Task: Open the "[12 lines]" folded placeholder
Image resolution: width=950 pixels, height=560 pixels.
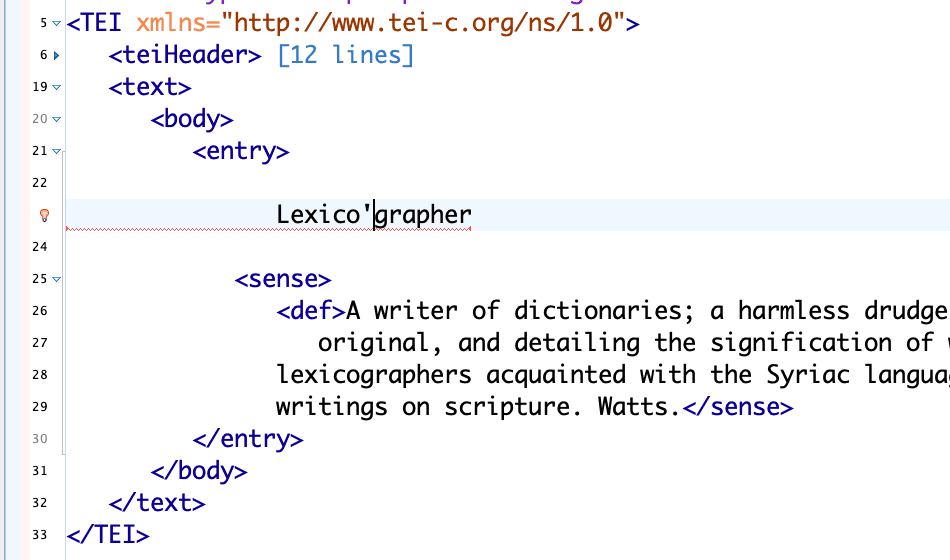Action: pos(345,55)
